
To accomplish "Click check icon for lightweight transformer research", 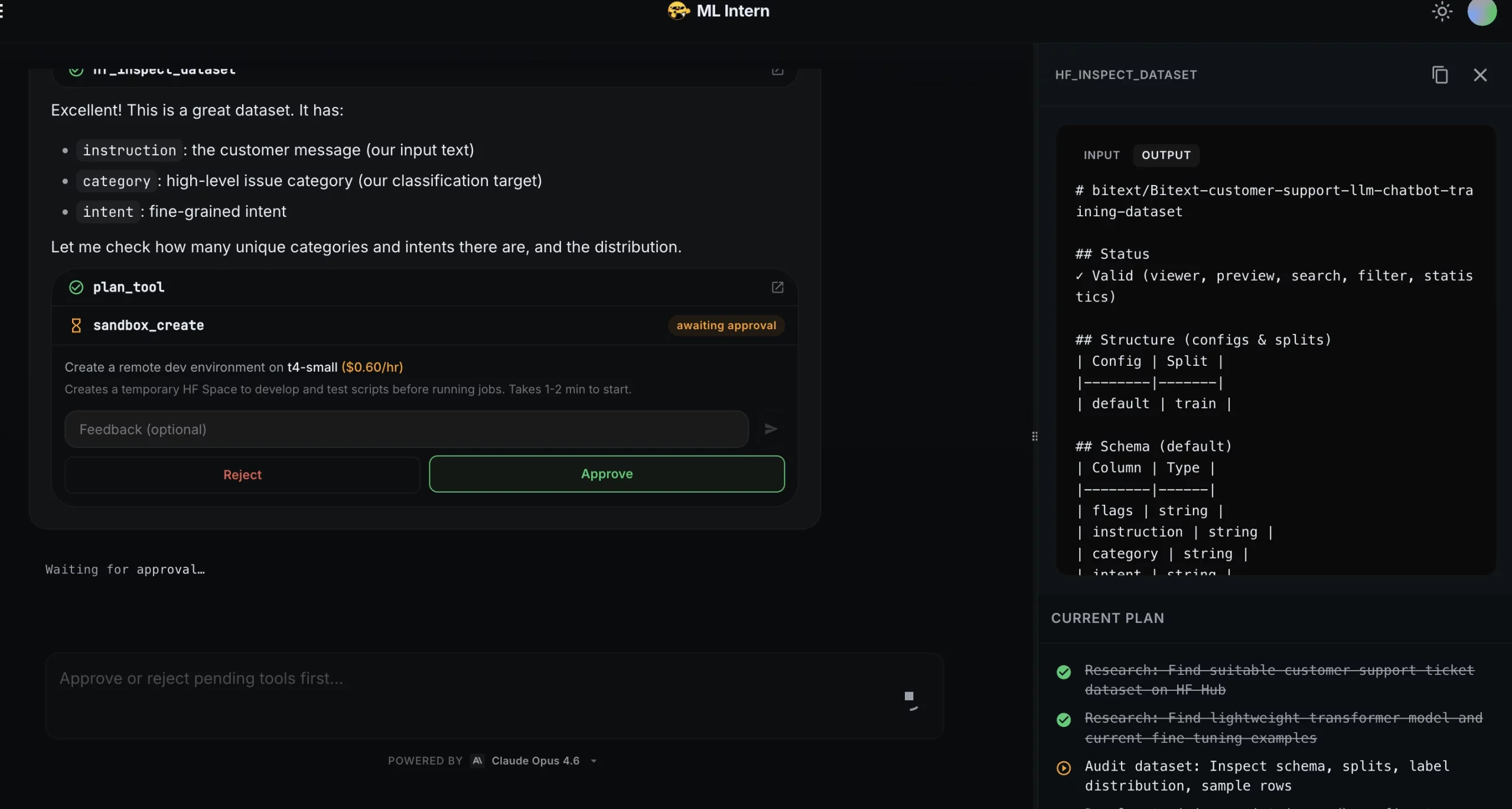I will tap(1063, 720).
